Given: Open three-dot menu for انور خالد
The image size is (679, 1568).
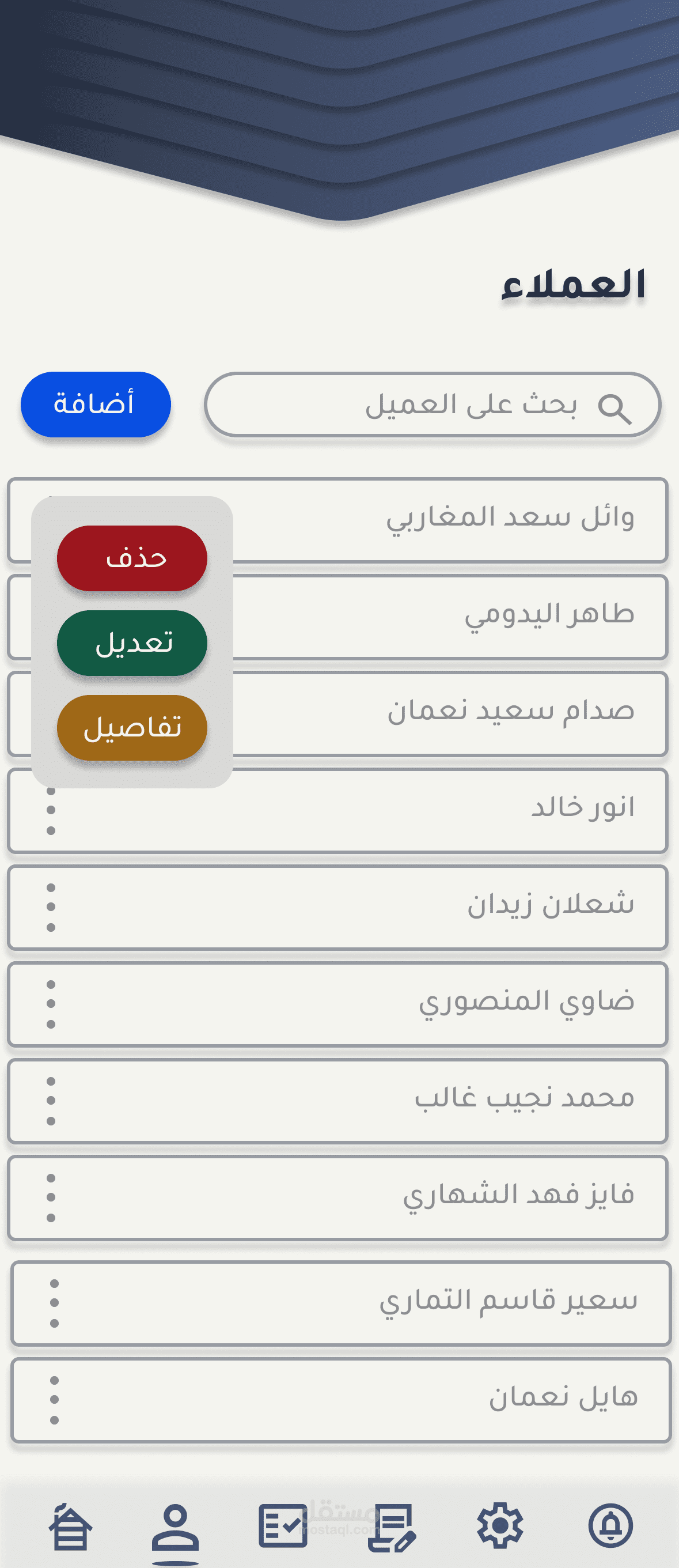Looking at the screenshot, I should coord(51,811).
